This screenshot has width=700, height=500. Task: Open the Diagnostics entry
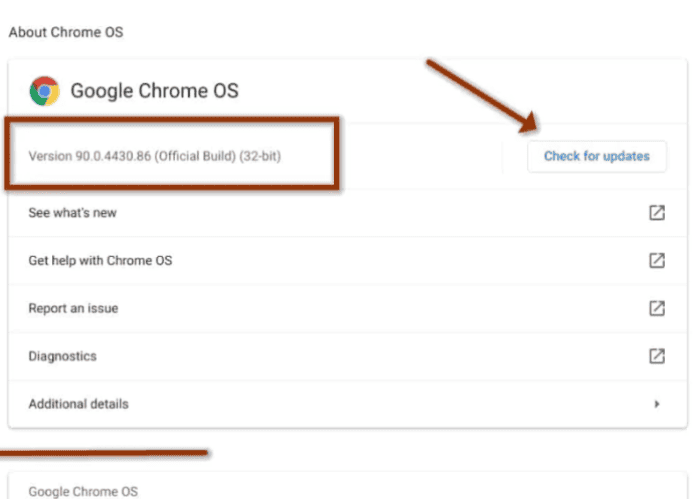point(347,356)
